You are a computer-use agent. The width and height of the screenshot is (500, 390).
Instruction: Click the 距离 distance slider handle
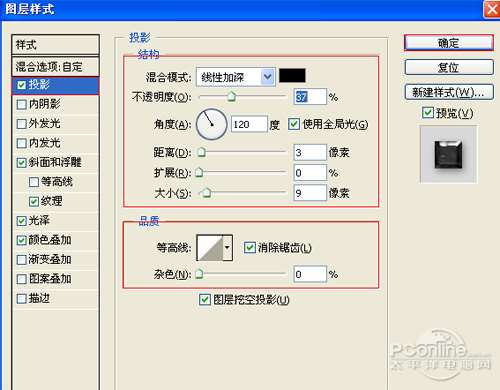click(201, 153)
